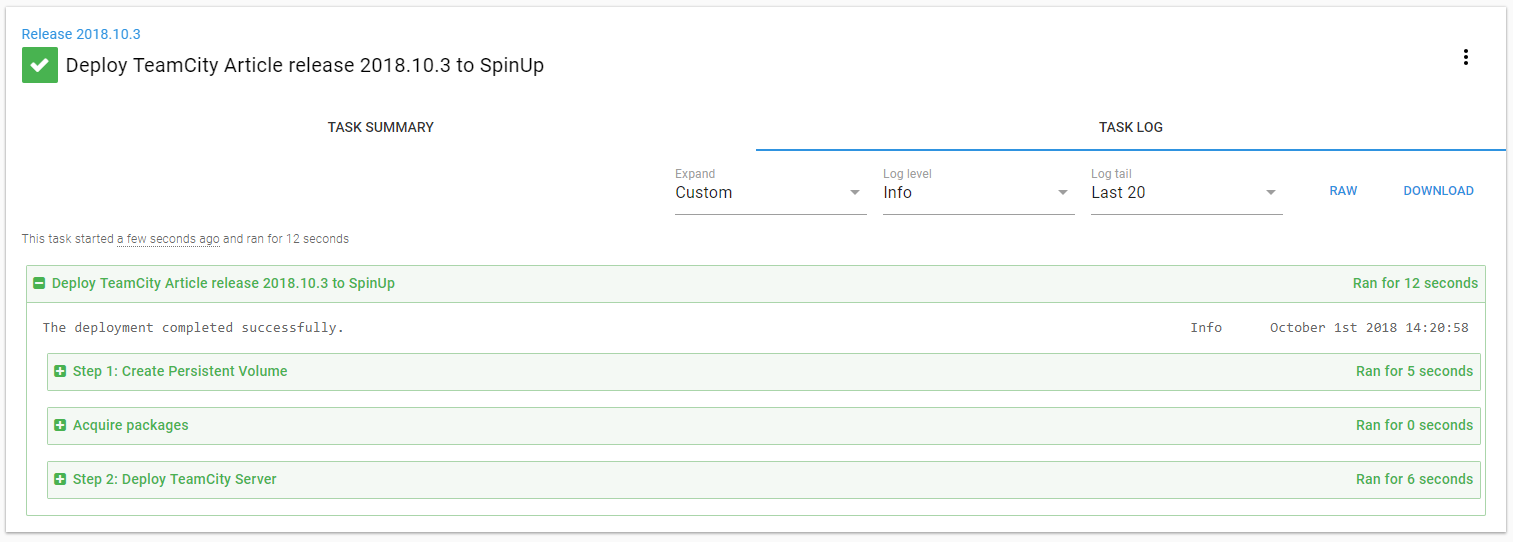Expand Step 1: Create Persistent Volume row
Image resolution: width=1513 pixels, height=542 pixels.
(180, 372)
